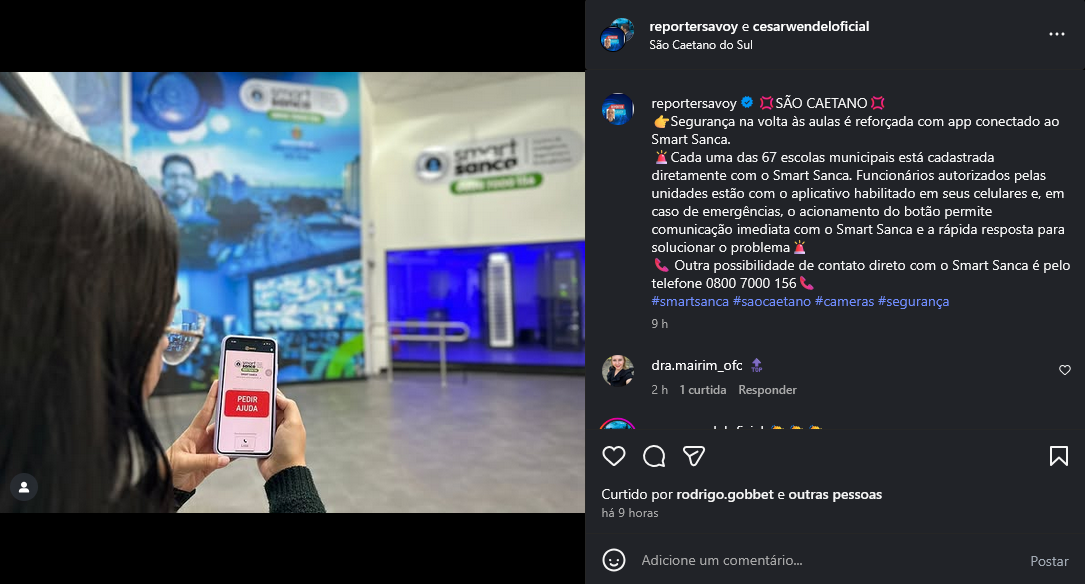Save the post with the bookmark icon

coord(1059,456)
